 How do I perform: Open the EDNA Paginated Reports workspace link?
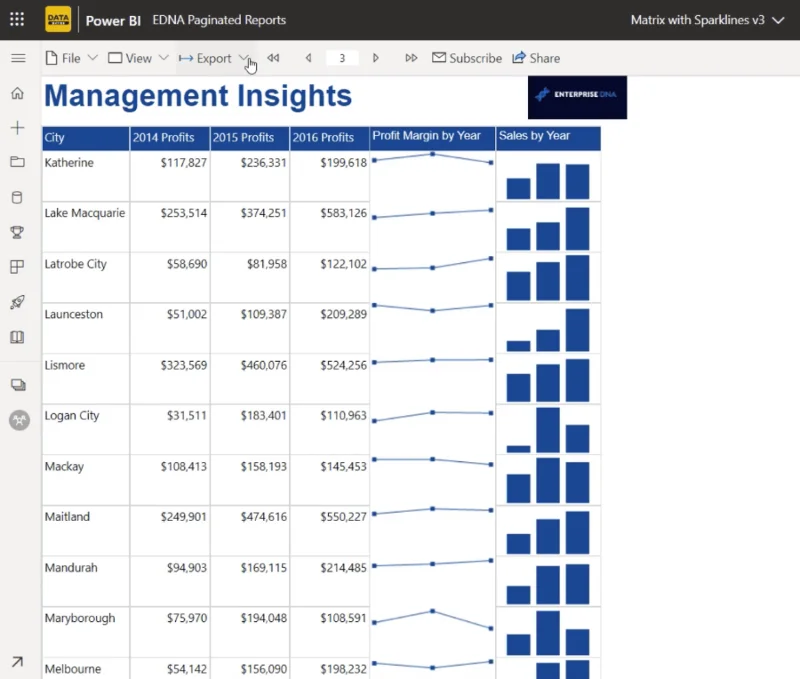pyautogui.click(x=219, y=20)
